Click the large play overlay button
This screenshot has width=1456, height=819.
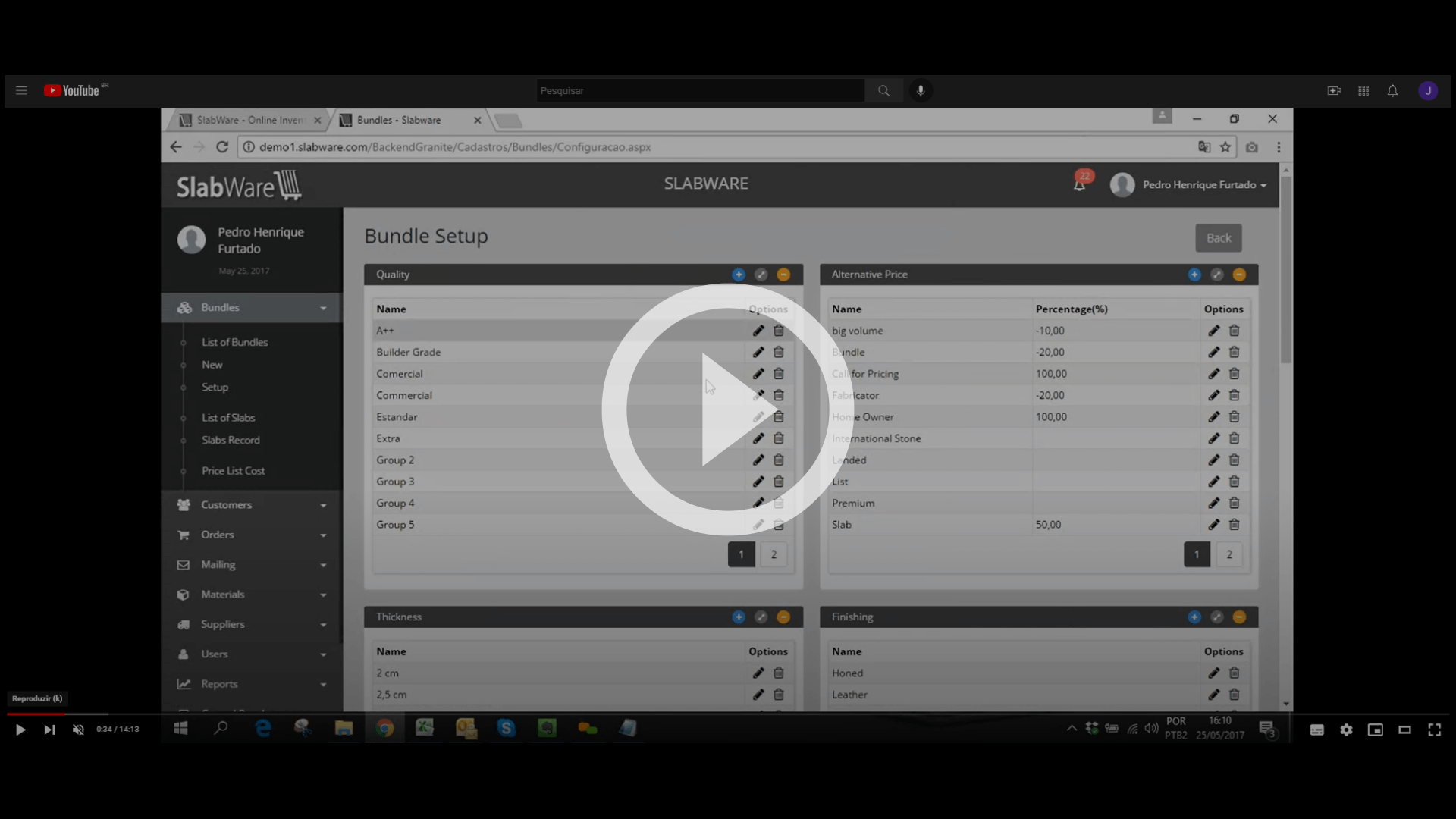(726, 409)
